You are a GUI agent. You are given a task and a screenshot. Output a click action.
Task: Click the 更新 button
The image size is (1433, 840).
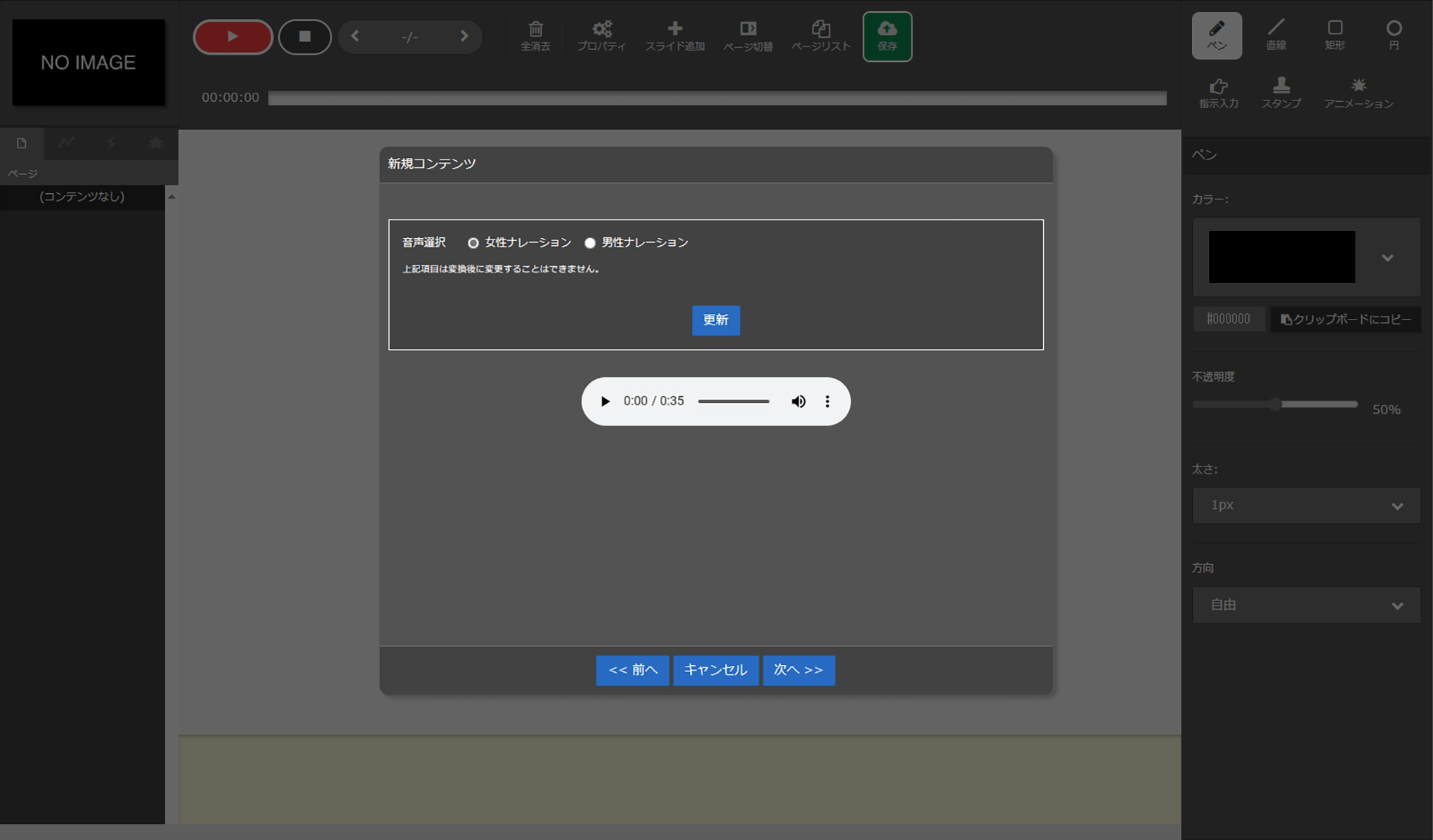716,320
